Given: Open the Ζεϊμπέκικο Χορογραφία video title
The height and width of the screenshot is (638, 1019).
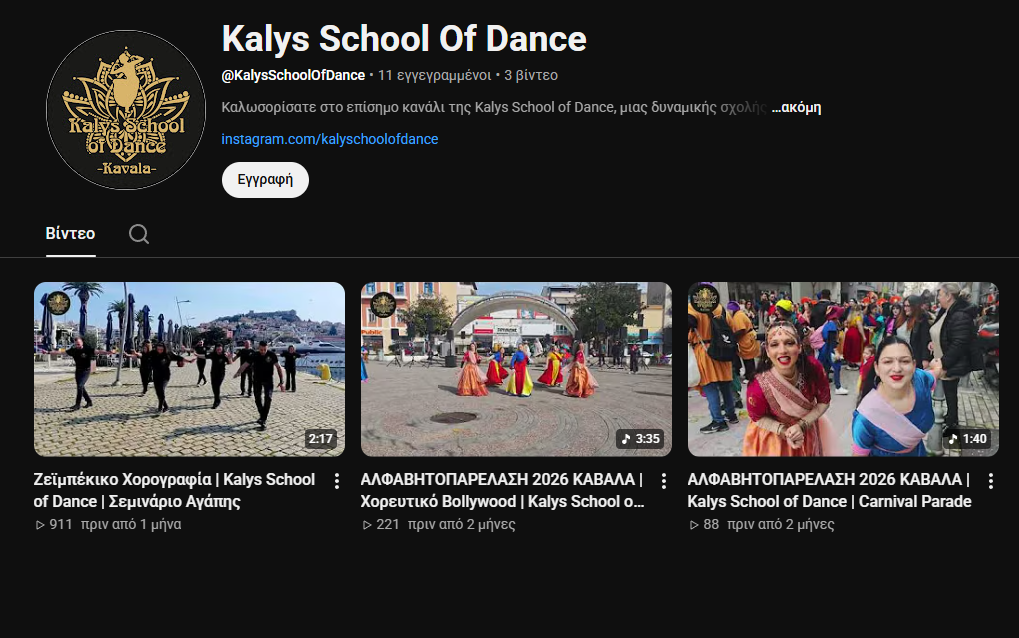Looking at the screenshot, I should [174, 491].
